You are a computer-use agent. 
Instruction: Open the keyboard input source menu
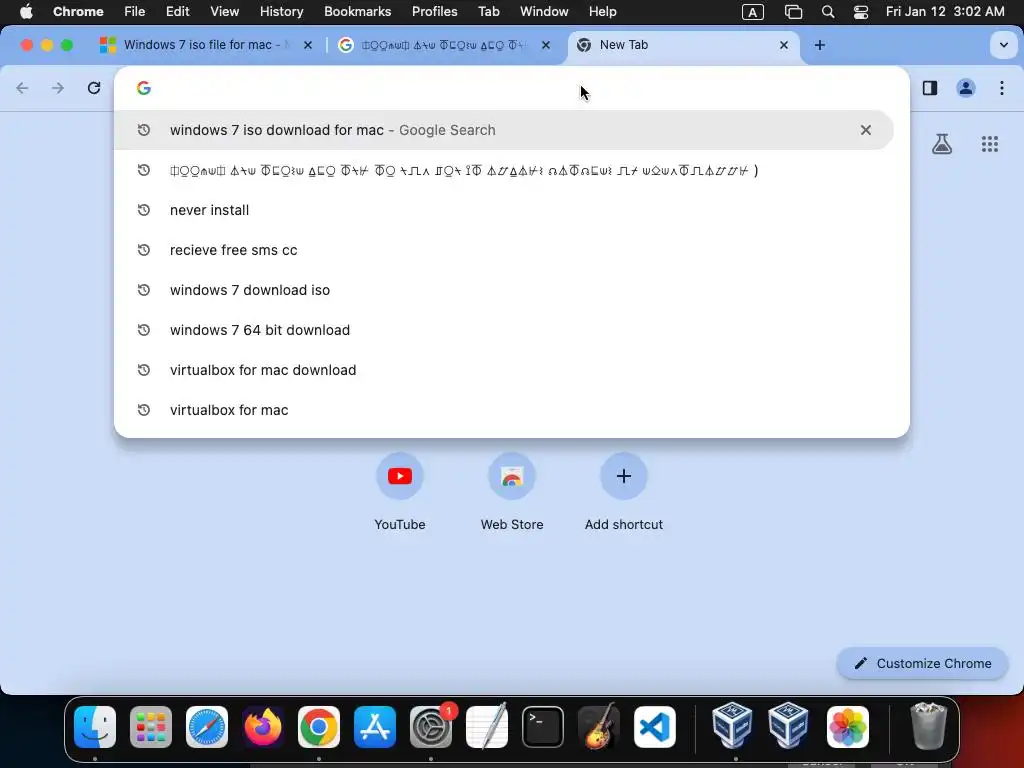point(753,12)
